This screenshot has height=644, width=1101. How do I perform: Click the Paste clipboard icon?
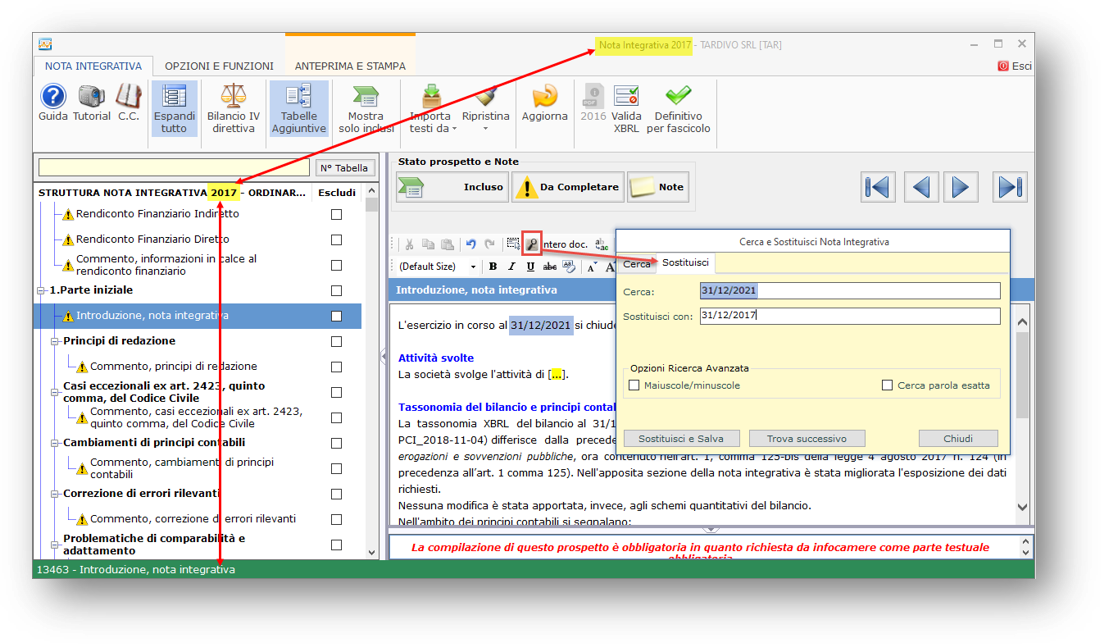[447, 244]
